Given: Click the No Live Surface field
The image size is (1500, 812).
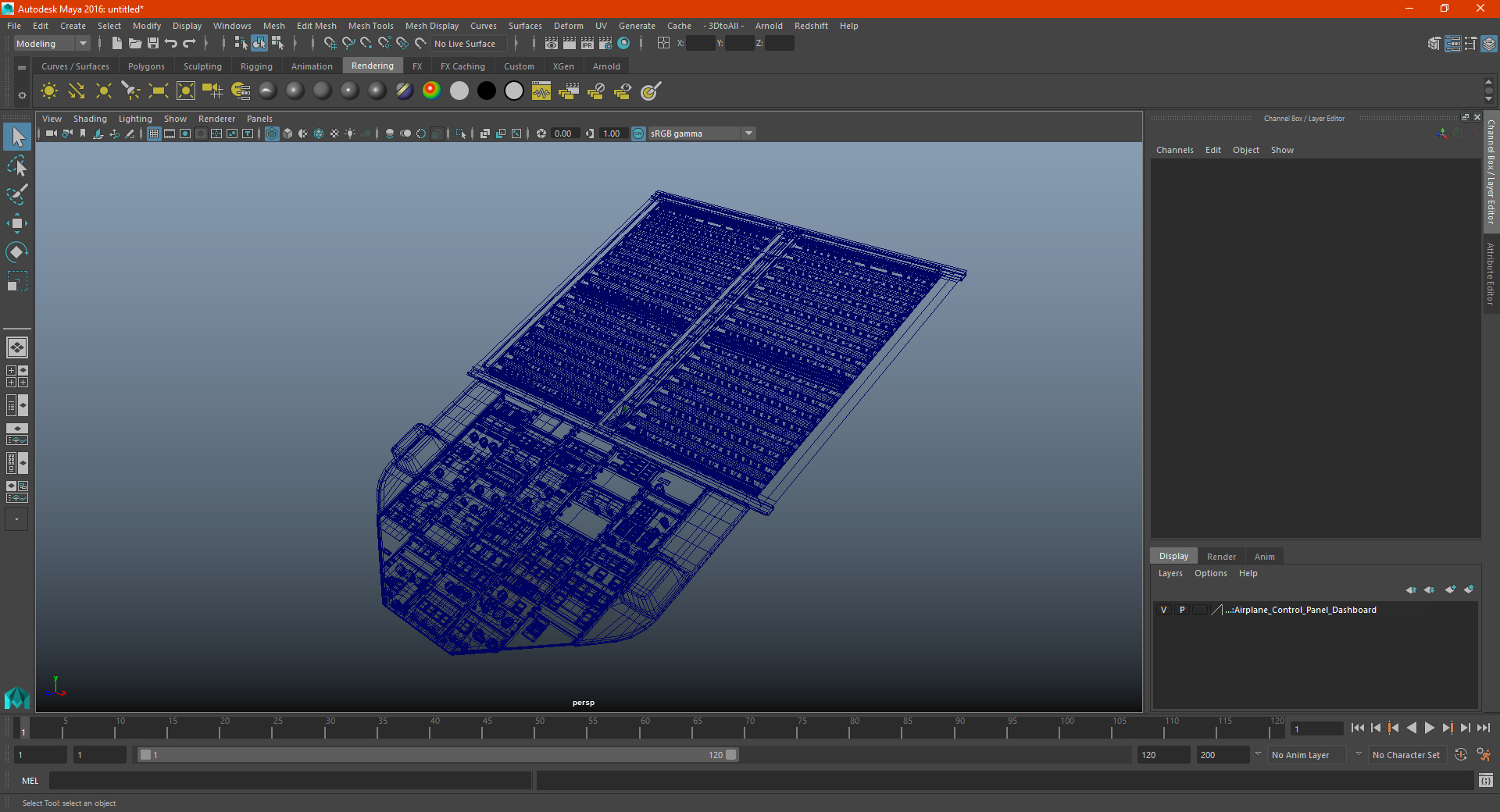Looking at the screenshot, I should point(469,44).
